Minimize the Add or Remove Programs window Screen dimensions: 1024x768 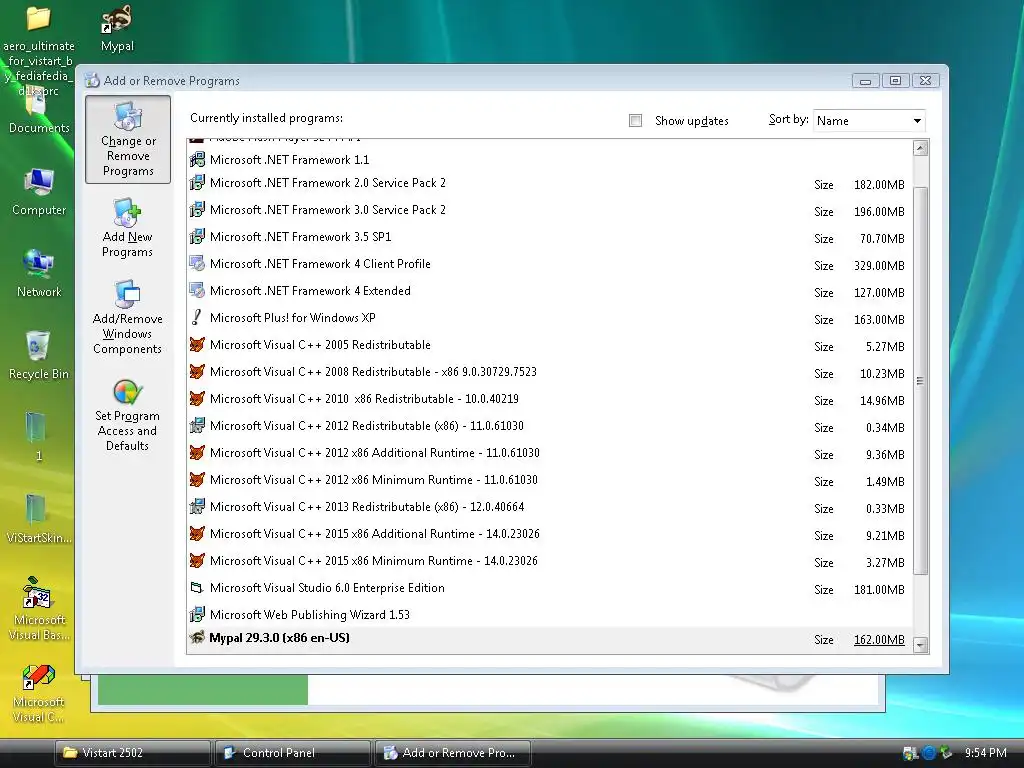[x=866, y=80]
